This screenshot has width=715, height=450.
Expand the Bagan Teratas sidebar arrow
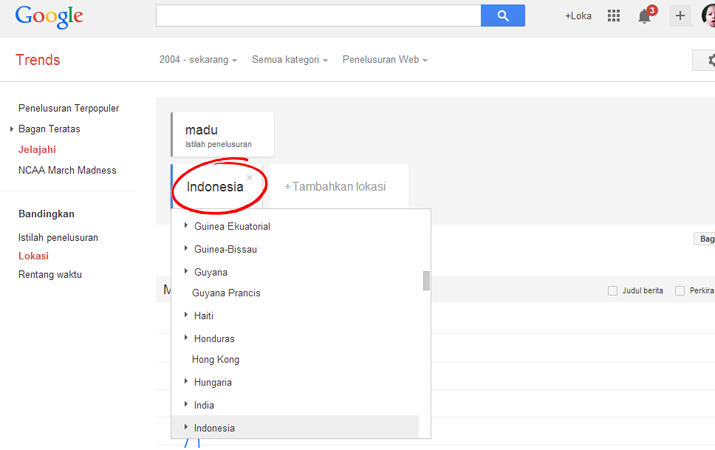click(x=11, y=129)
